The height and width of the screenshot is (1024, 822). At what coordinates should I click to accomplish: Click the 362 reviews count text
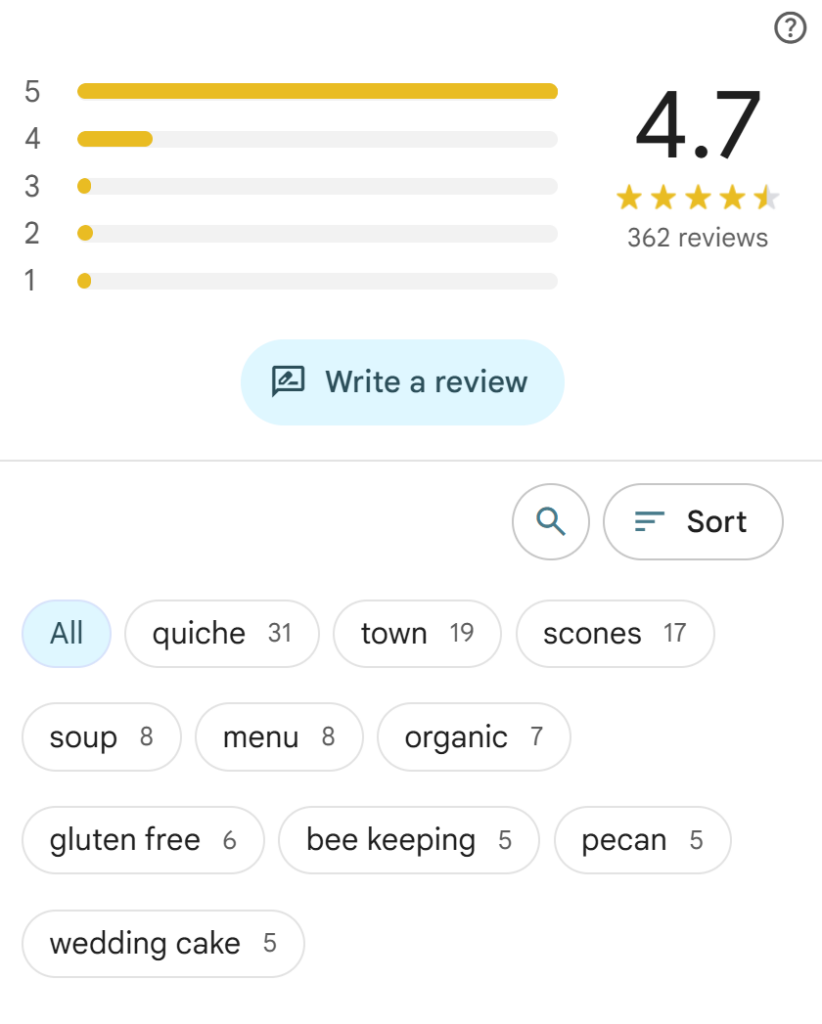697,238
